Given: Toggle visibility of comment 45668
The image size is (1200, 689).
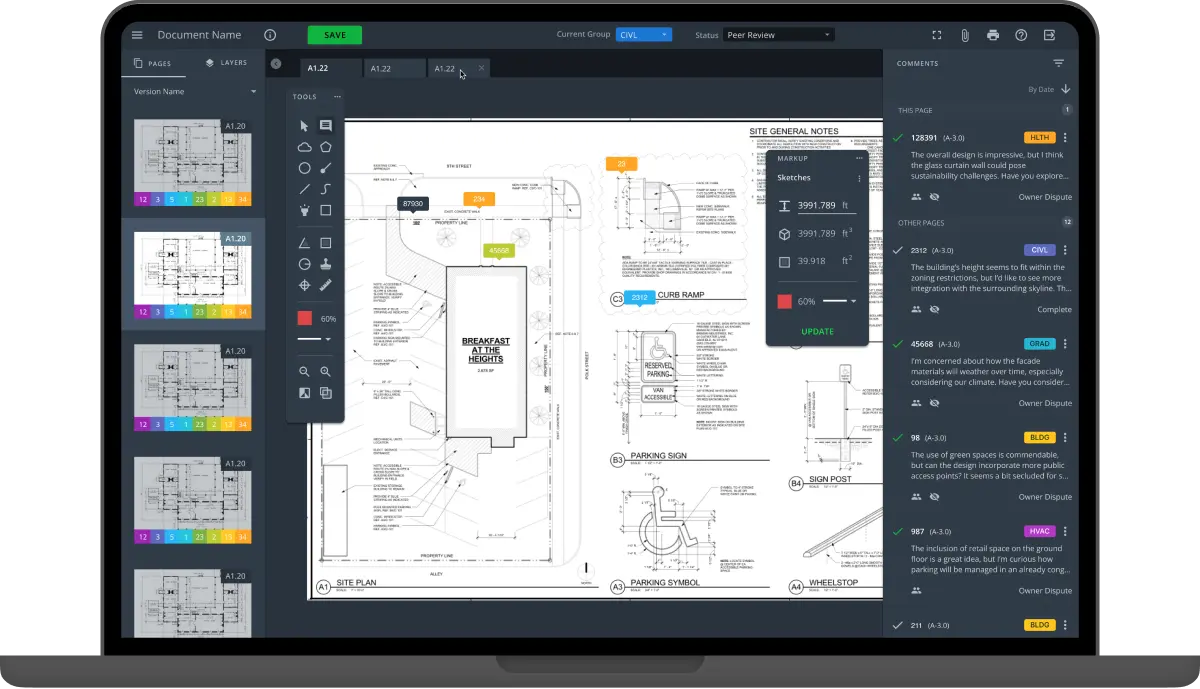Looking at the screenshot, I should click(934, 403).
